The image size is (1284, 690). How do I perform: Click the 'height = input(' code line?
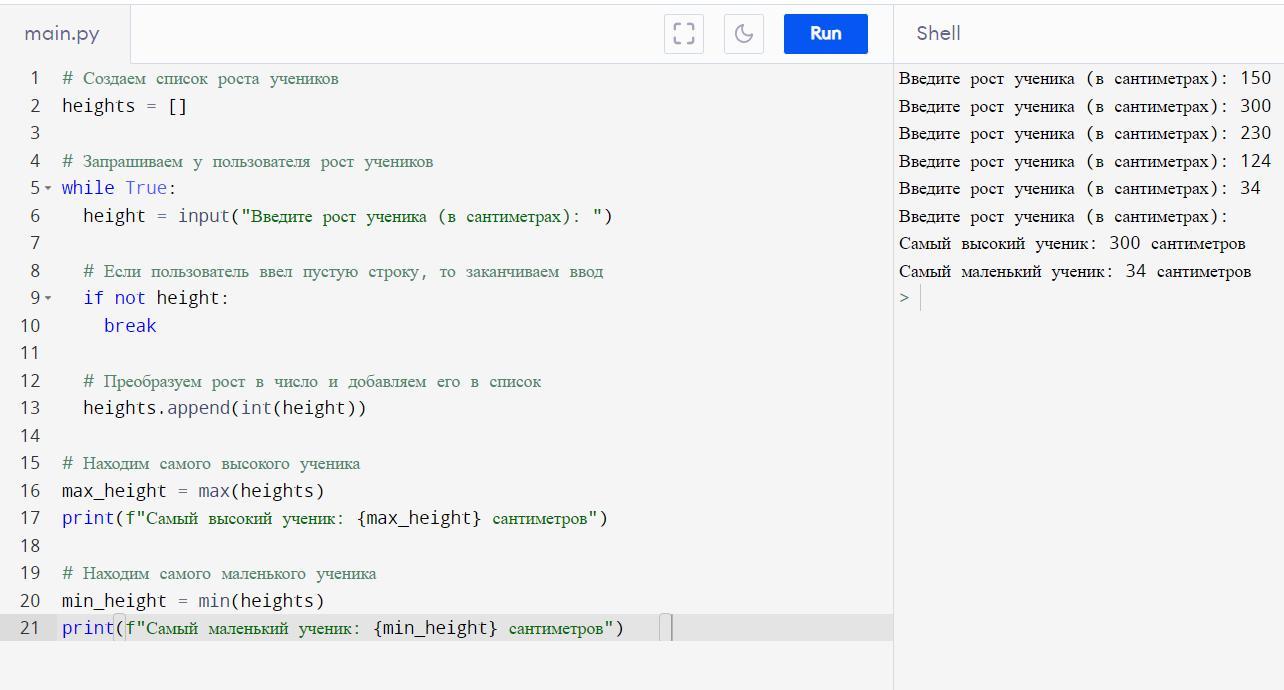tap(347, 216)
